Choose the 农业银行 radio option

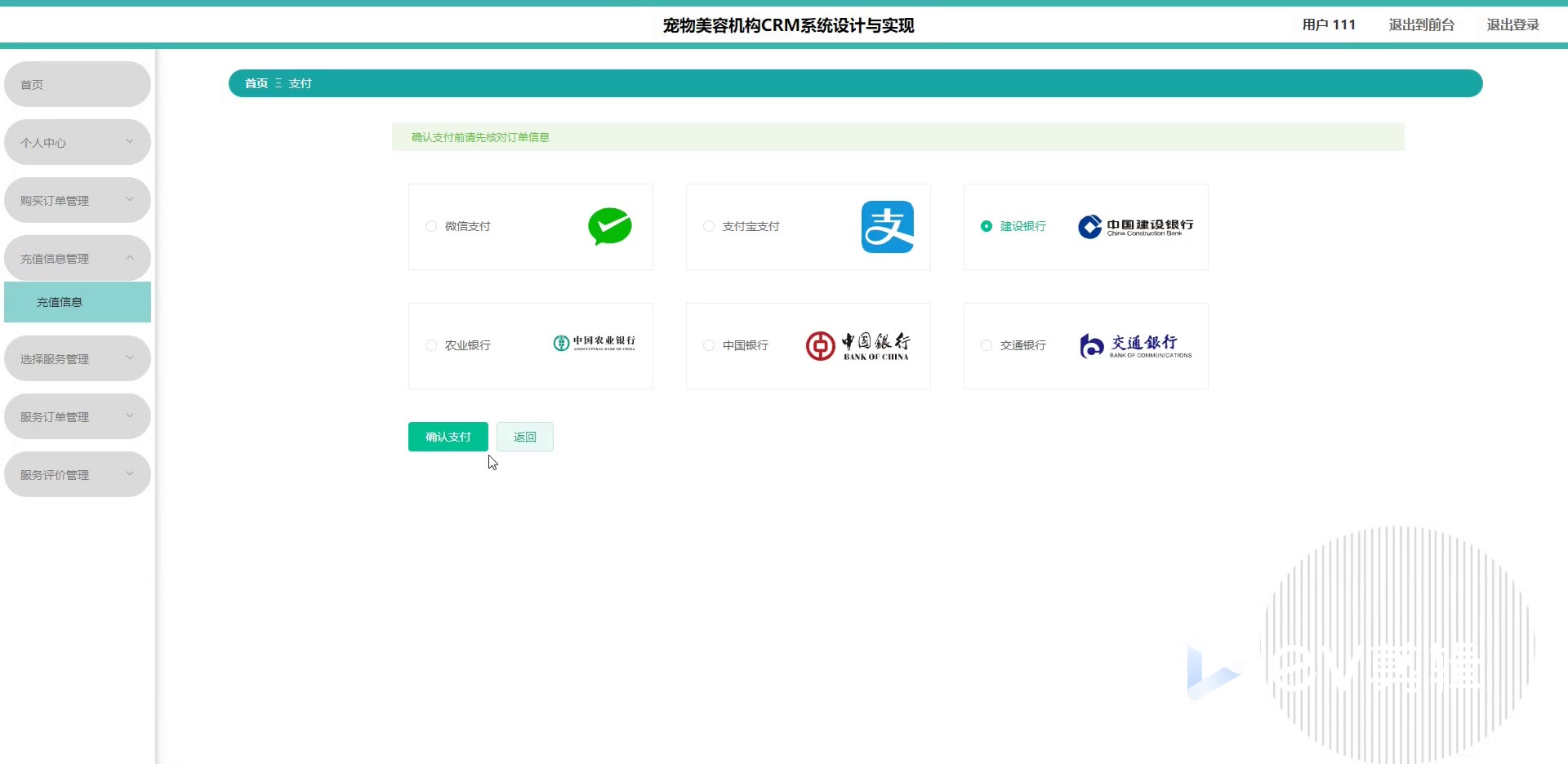pyautogui.click(x=431, y=345)
